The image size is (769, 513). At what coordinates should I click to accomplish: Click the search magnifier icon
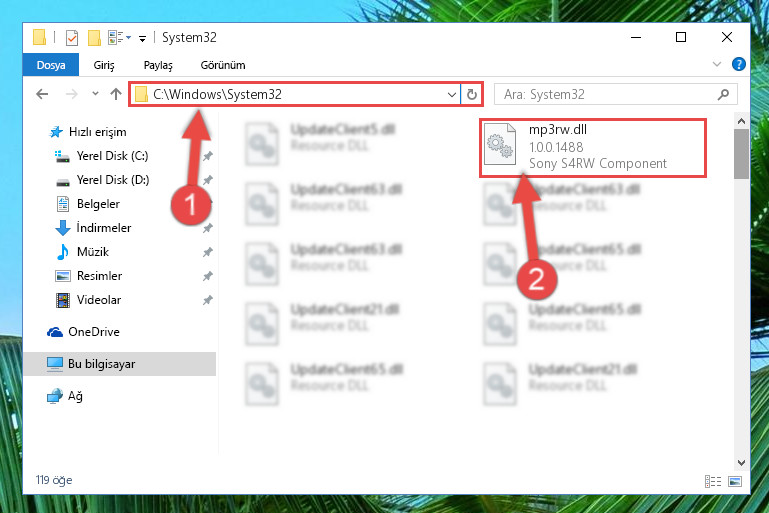point(723,94)
